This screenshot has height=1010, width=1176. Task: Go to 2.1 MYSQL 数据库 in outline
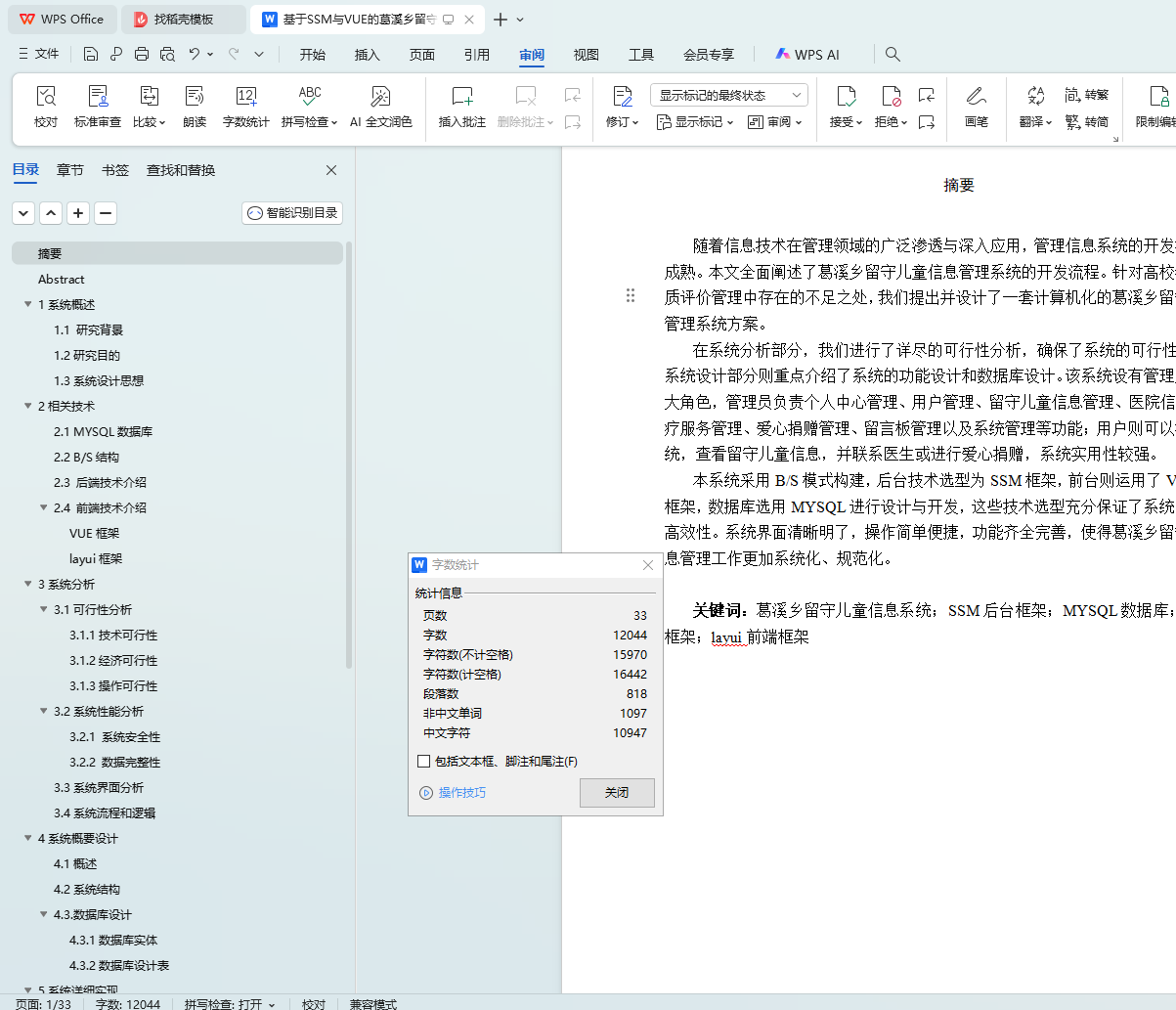coord(103,431)
